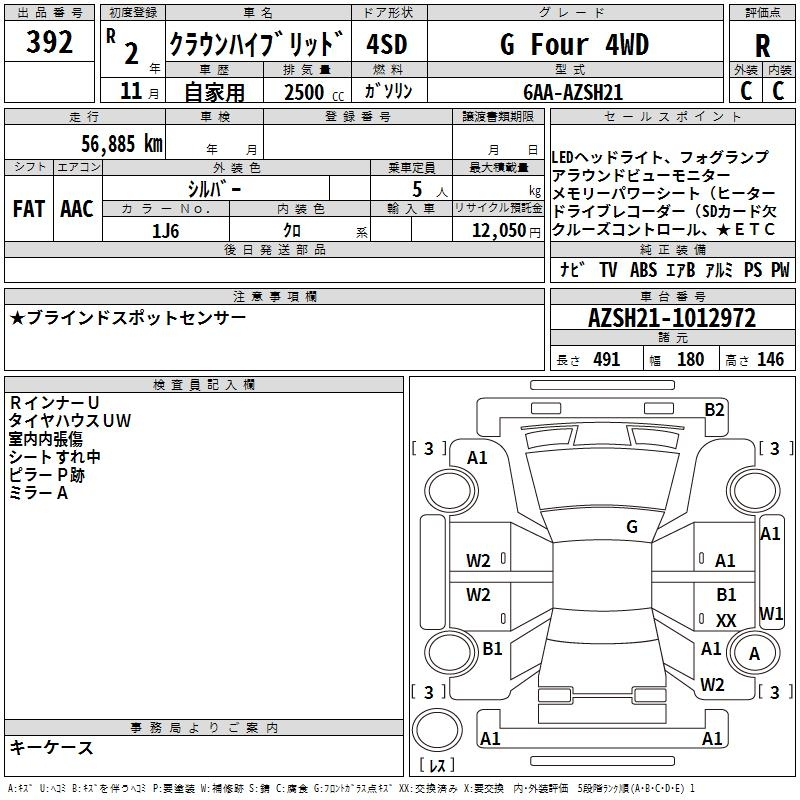Select the 検査員記入欄 section header
Viewport: 800px width, 800px height.
[x=204, y=384]
